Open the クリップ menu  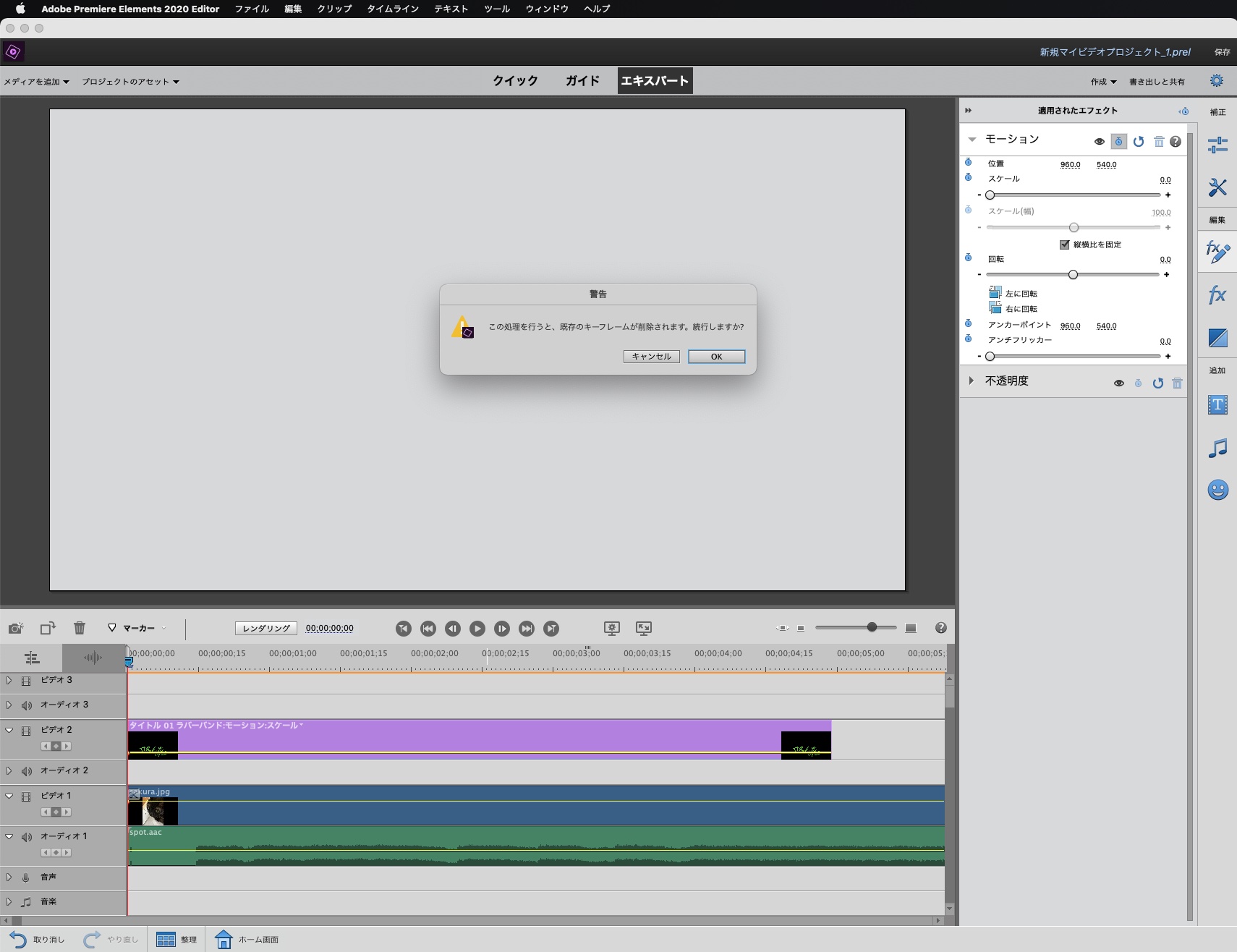(x=334, y=9)
